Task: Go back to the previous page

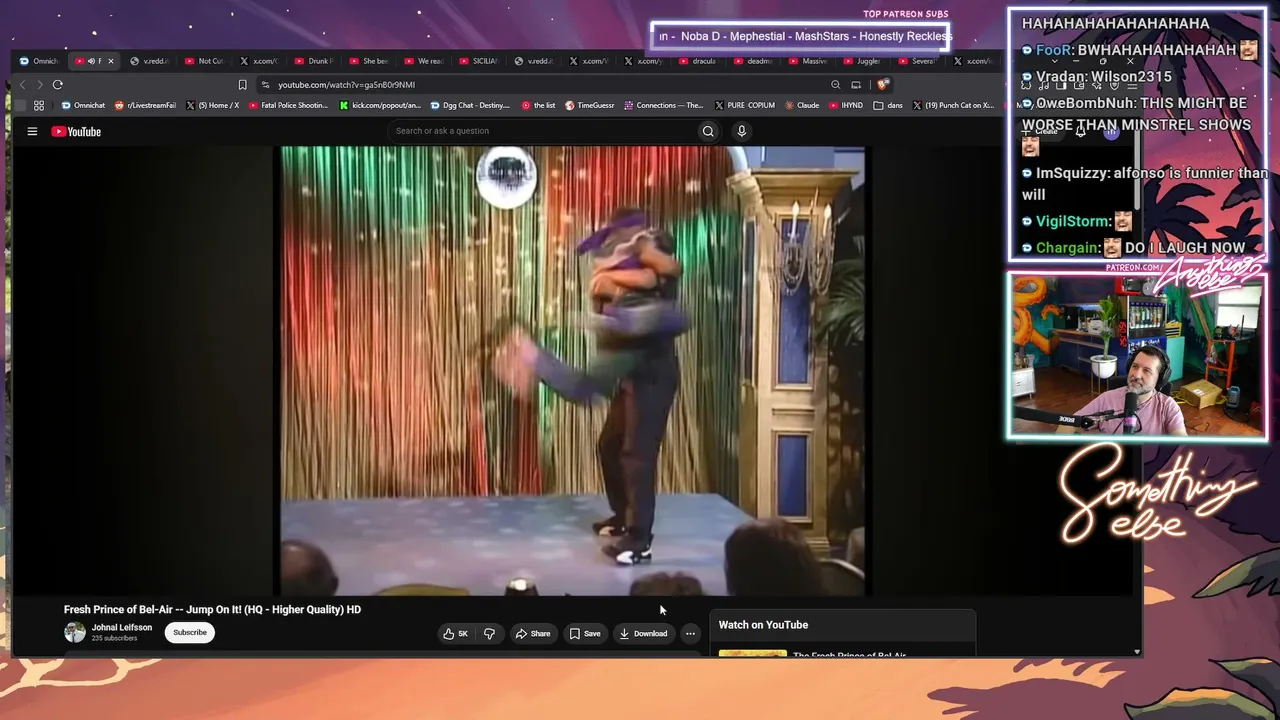Action: [x=22, y=85]
